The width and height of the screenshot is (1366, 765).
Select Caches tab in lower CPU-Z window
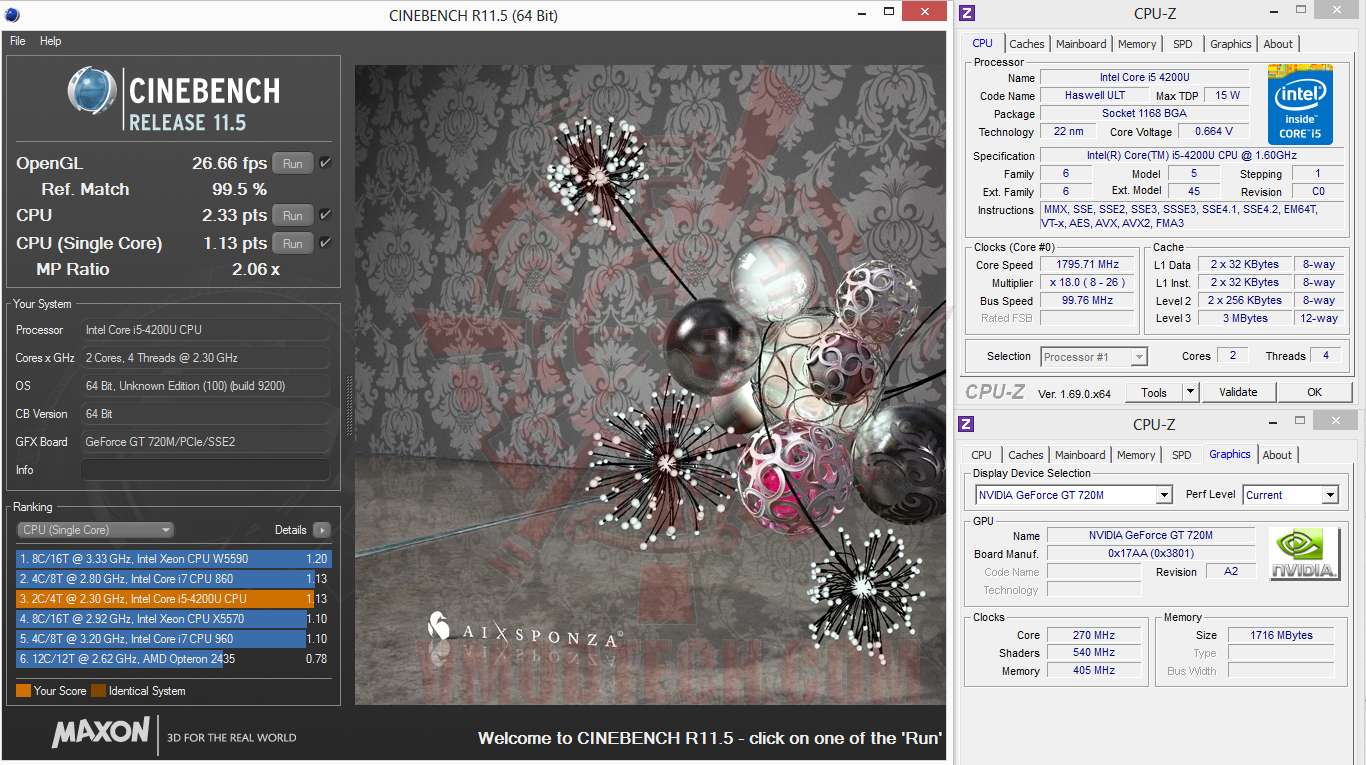coord(1026,455)
